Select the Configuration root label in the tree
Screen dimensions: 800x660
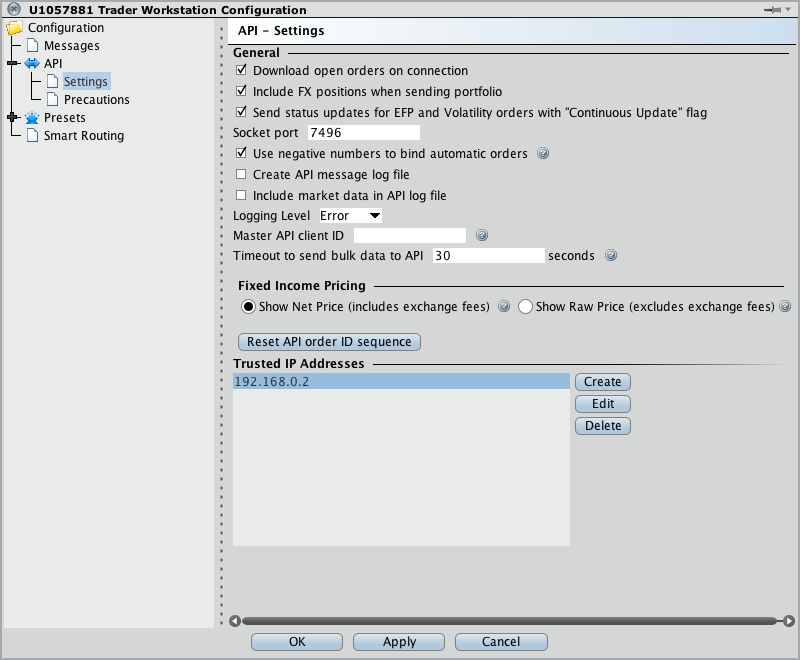(x=66, y=28)
